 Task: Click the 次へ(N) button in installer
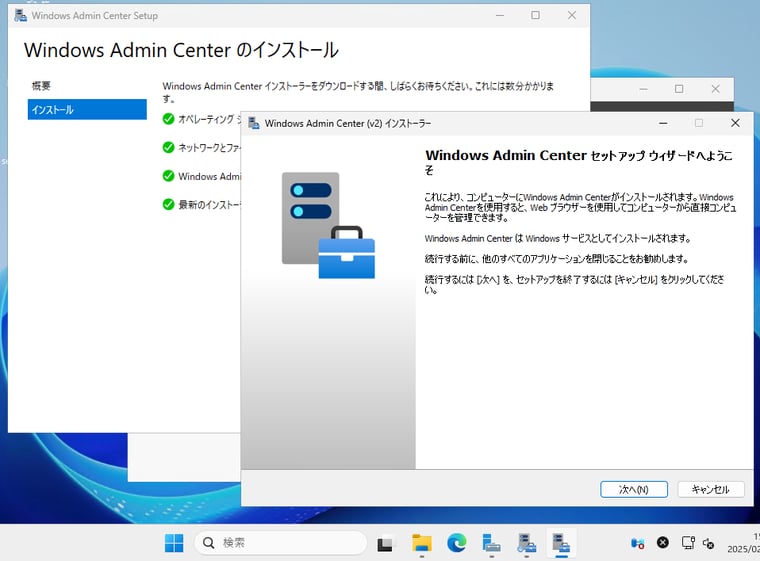[x=633, y=489]
